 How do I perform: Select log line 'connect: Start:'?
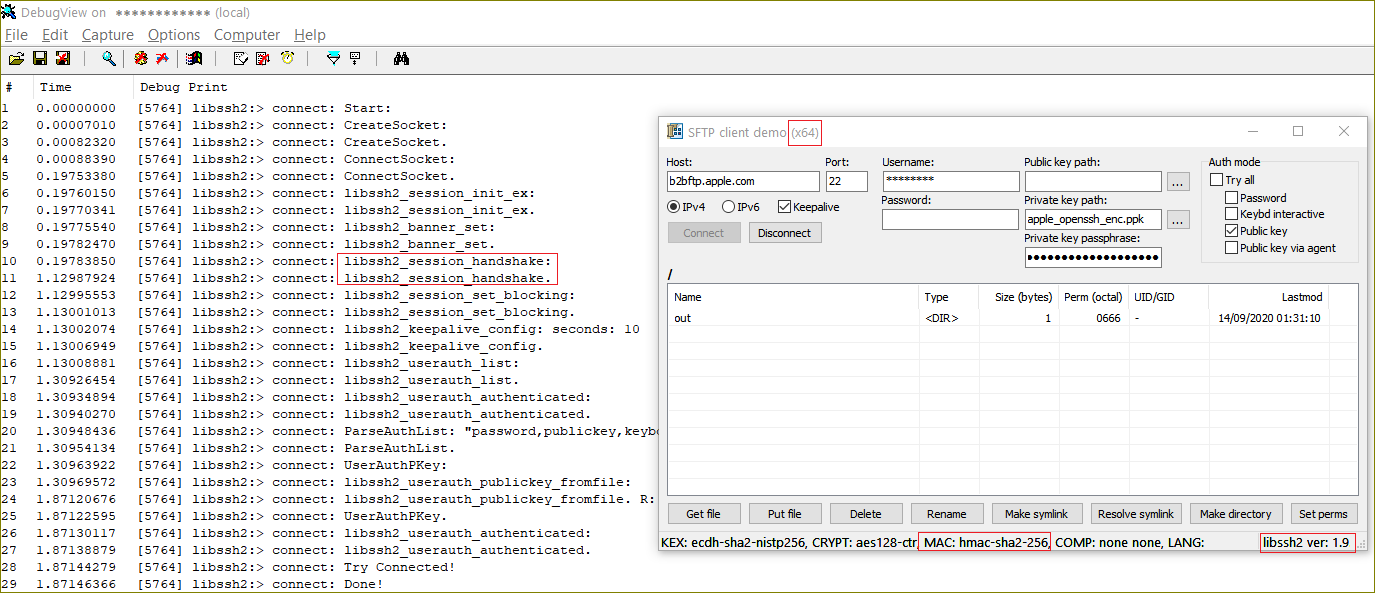pos(331,108)
